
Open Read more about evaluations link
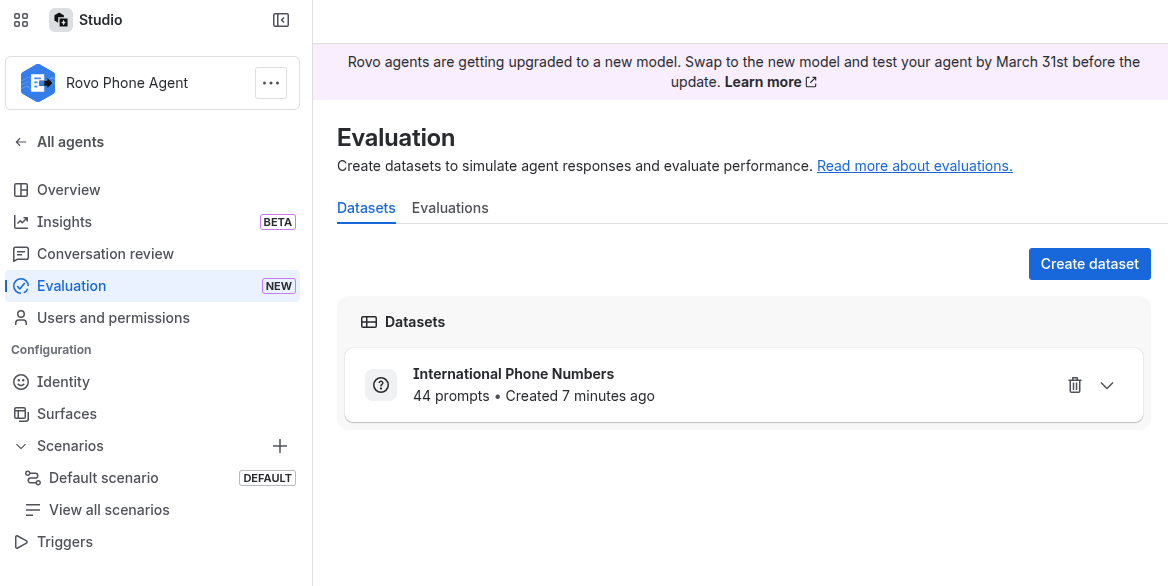(x=915, y=166)
